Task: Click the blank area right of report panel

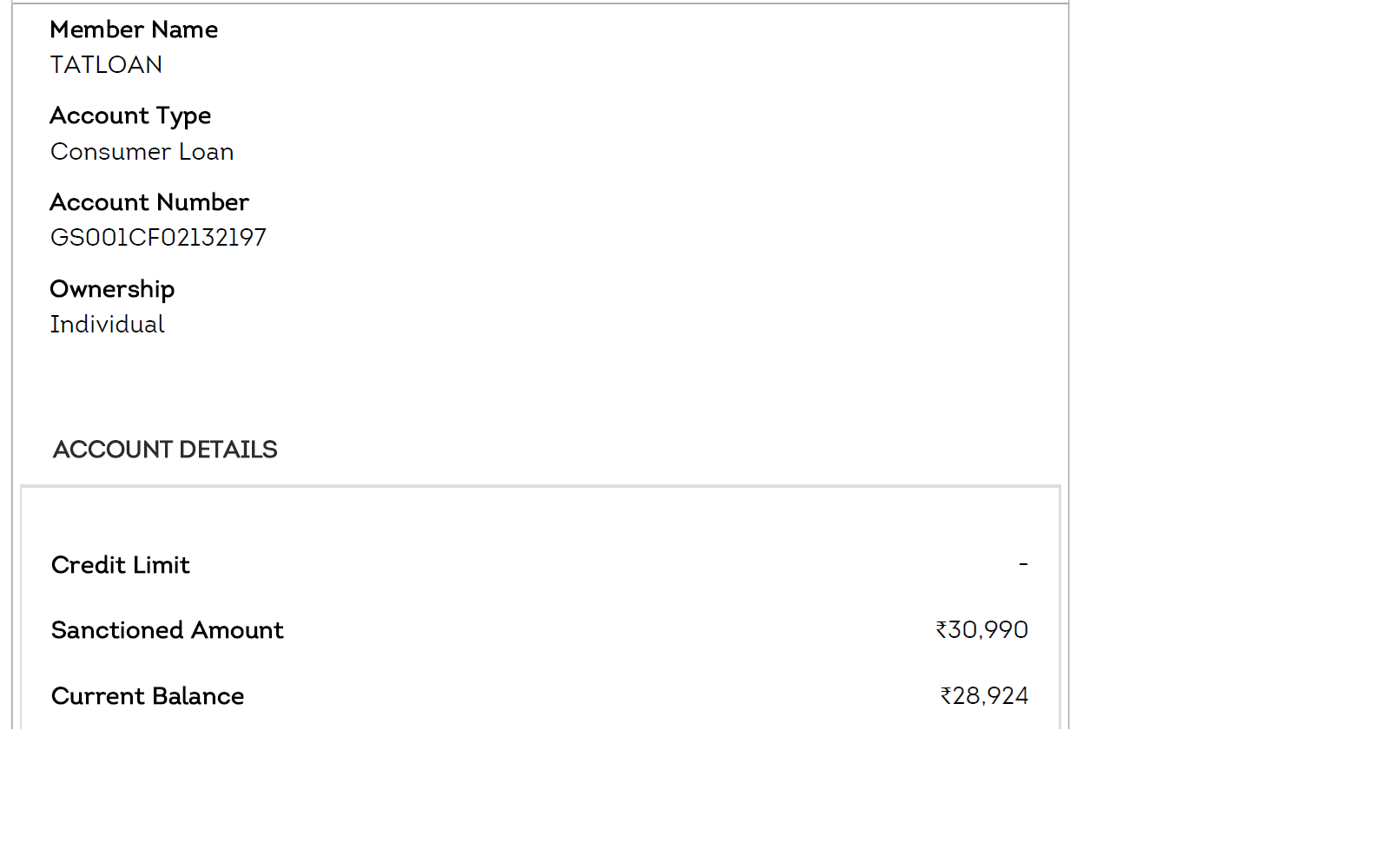Action: (x=1233, y=347)
